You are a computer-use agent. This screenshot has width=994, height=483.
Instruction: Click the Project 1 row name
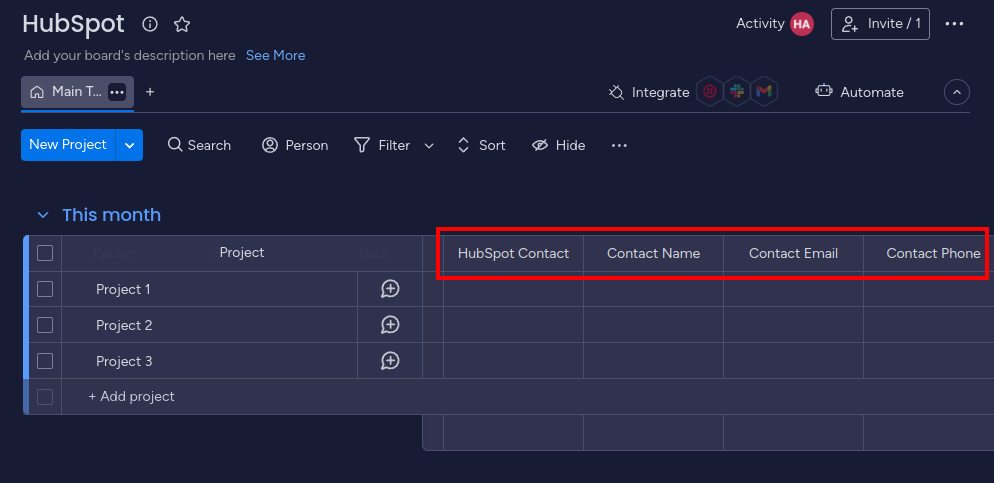coord(124,290)
